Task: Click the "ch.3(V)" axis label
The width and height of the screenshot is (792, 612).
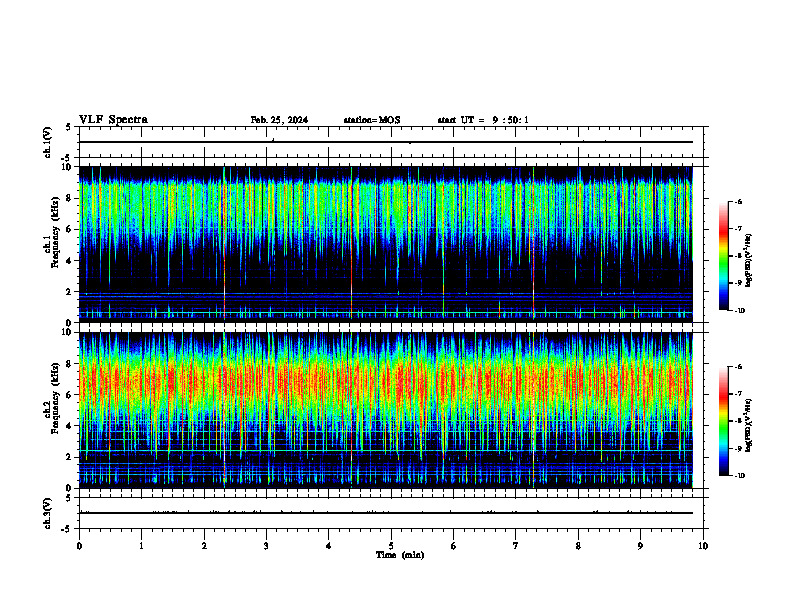Action: click(x=47, y=513)
